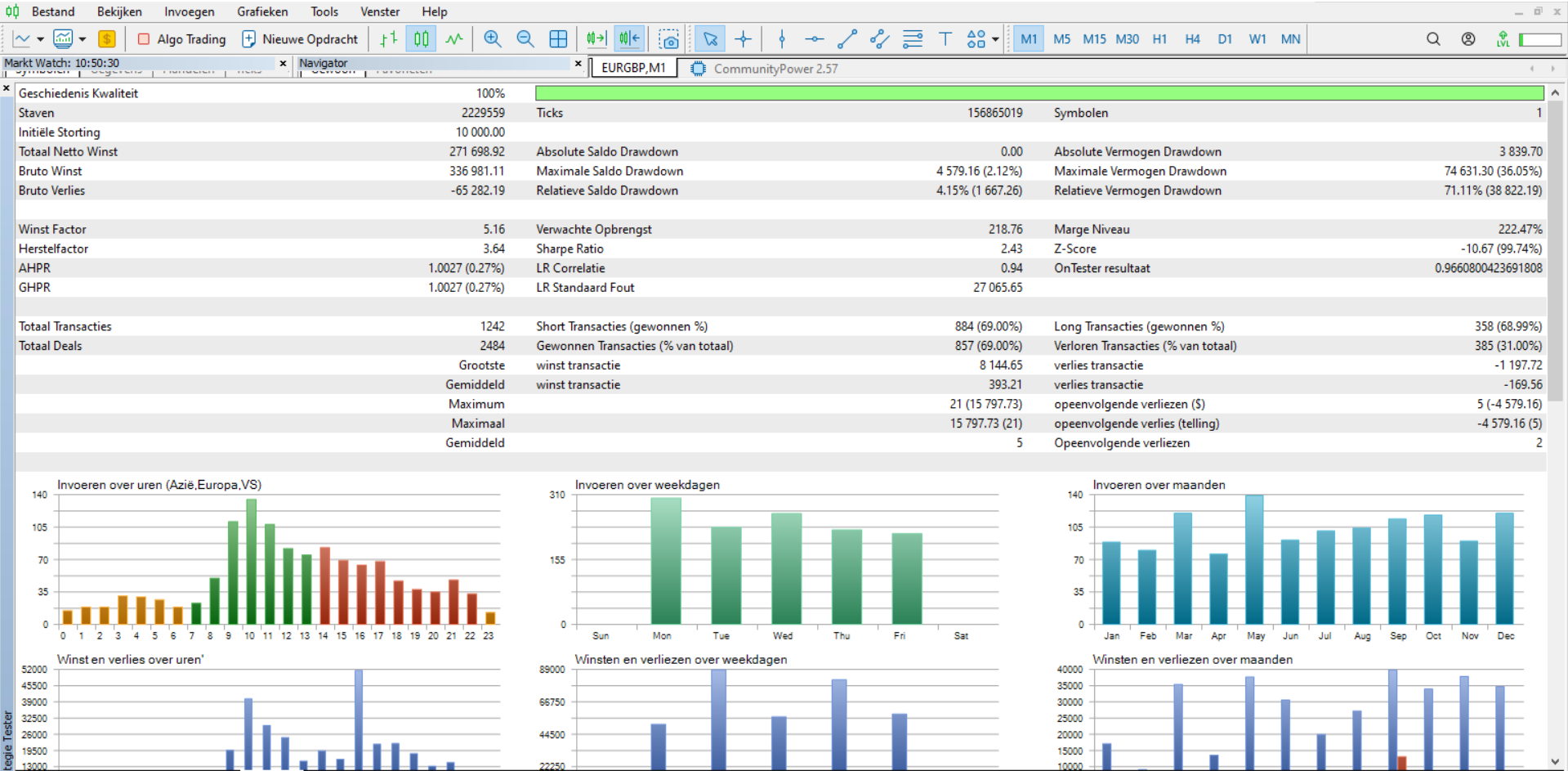Click the tab scroll right arrow
This screenshot has width=1568, height=771.
(x=1552, y=69)
